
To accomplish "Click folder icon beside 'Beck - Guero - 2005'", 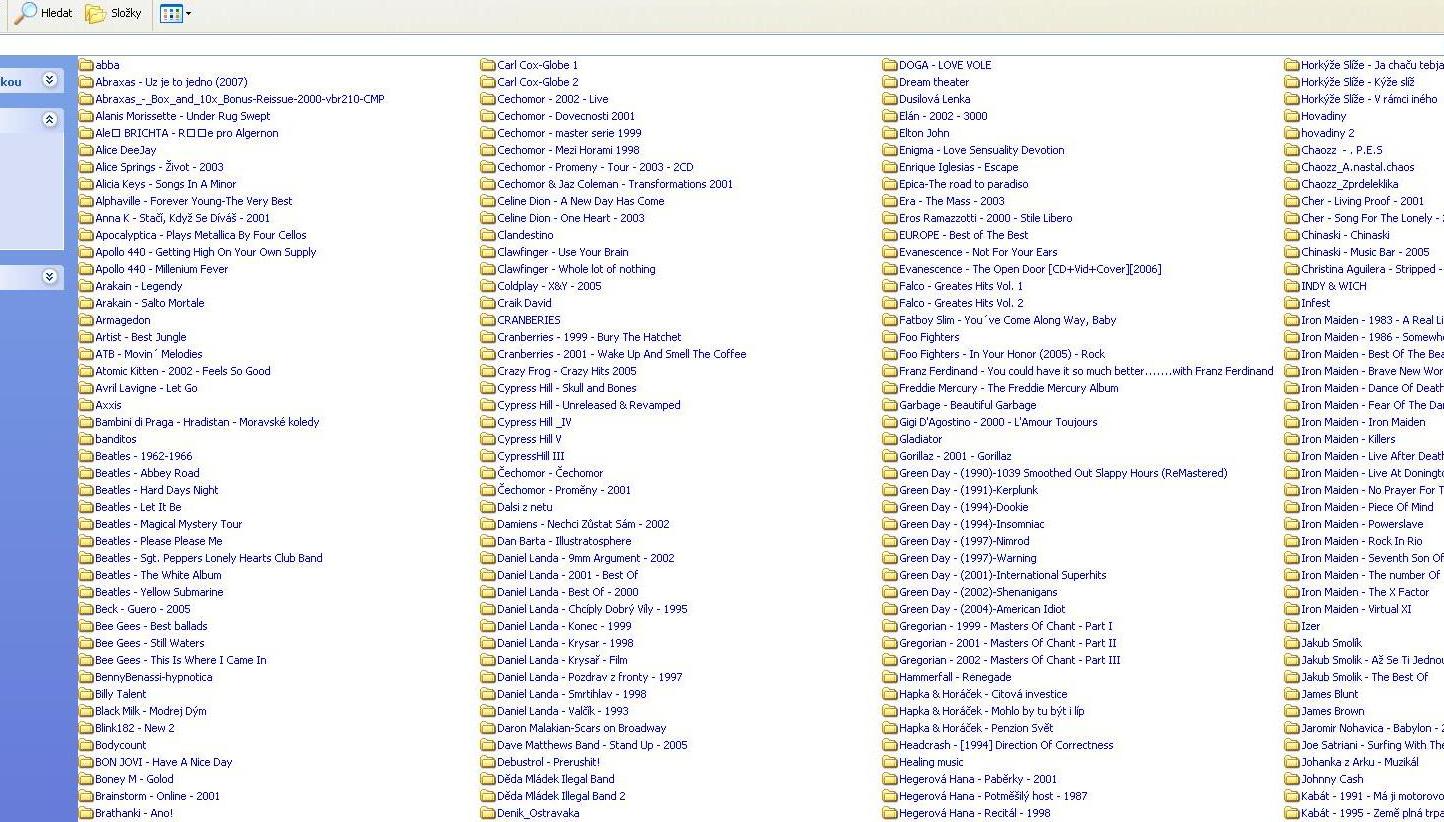I will pyautogui.click(x=86, y=609).
